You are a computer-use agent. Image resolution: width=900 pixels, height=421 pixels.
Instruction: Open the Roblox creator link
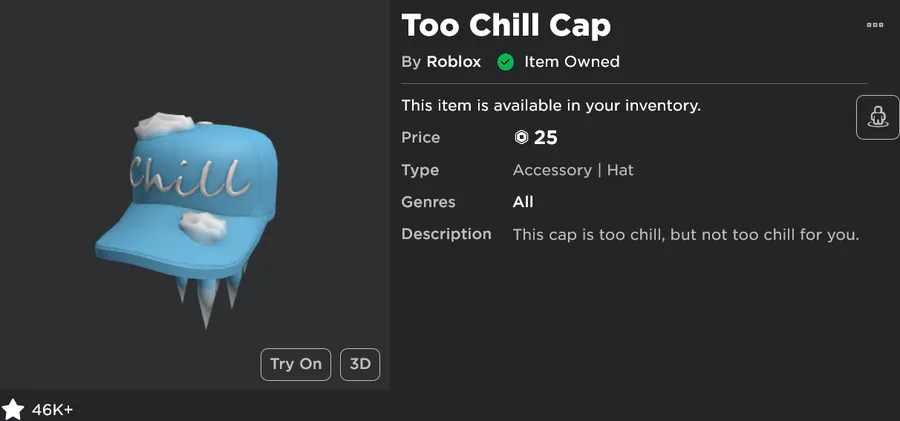point(453,62)
